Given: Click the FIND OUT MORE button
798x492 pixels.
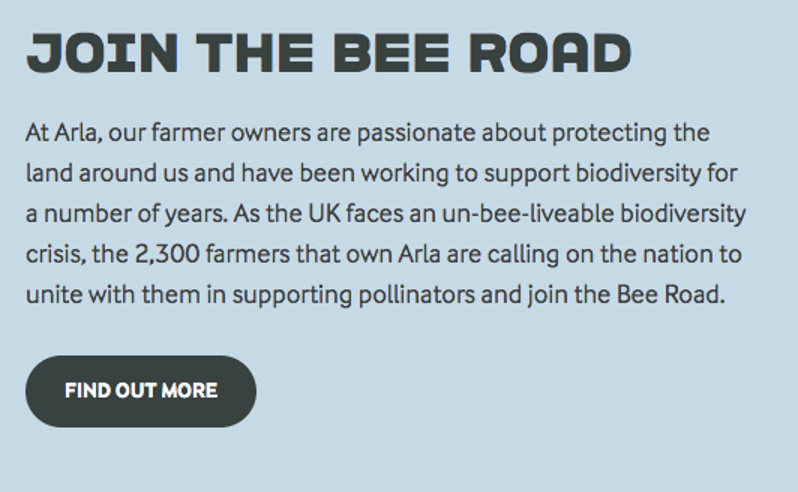Looking at the screenshot, I should click(x=141, y=391).
